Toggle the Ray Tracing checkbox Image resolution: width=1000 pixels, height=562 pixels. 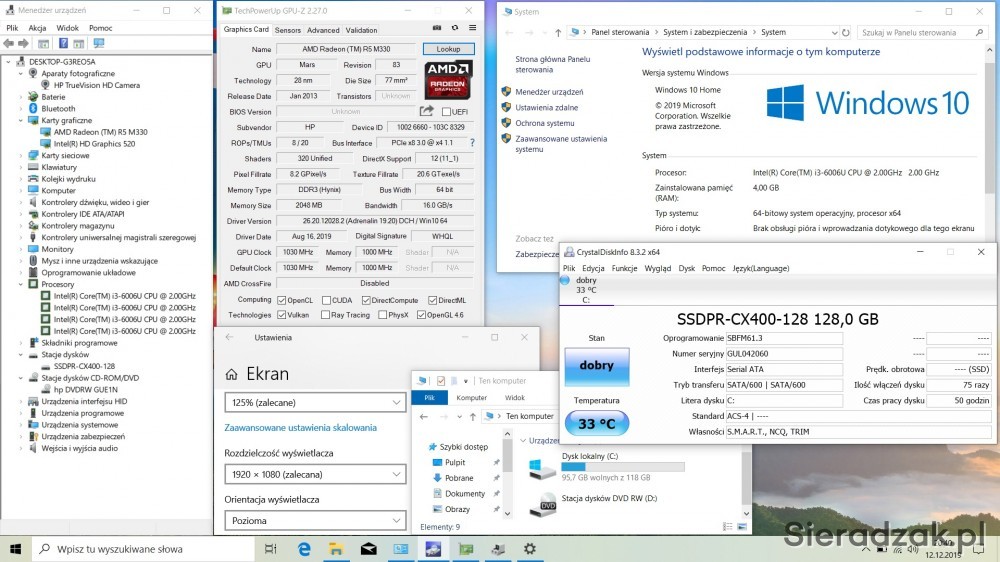(325, 315)
